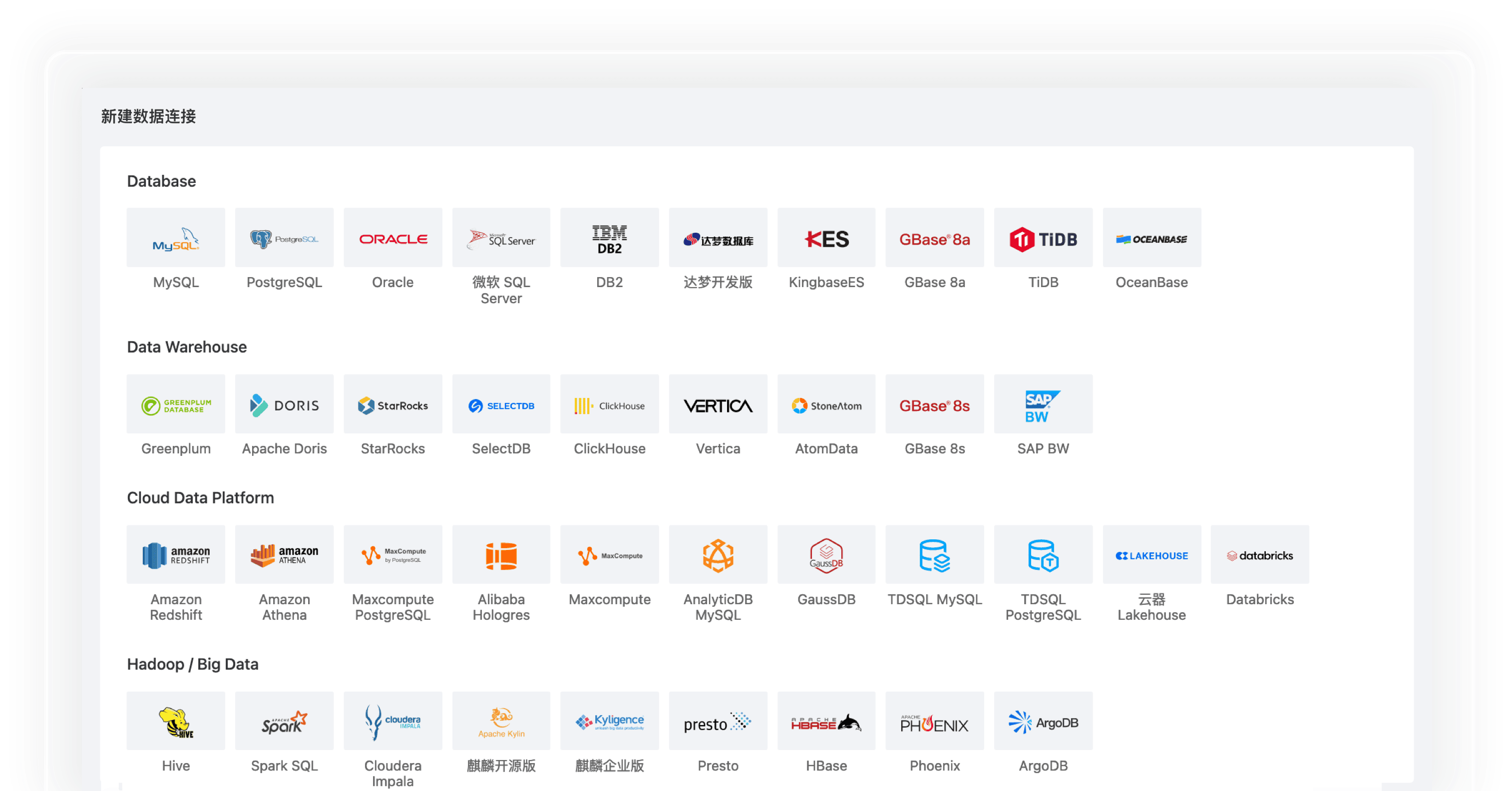The width and height of the screenshot is (1512, 791).
Task: Select the SAP BW icon
Action: [1043, 403]
